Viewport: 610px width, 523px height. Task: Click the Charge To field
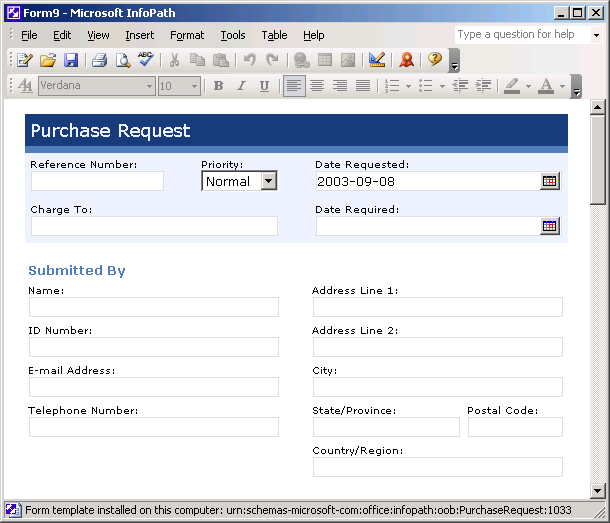coord(154,226)
